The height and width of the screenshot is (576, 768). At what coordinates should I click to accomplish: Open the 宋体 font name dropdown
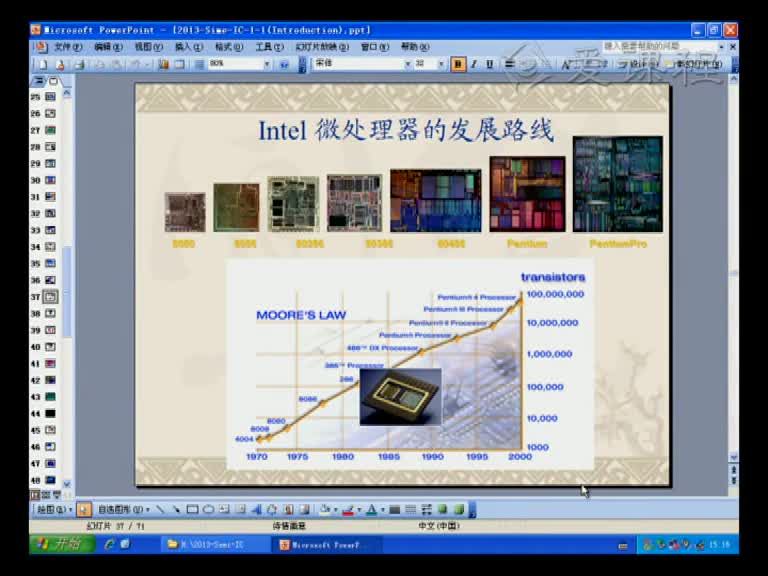(407, 64)
